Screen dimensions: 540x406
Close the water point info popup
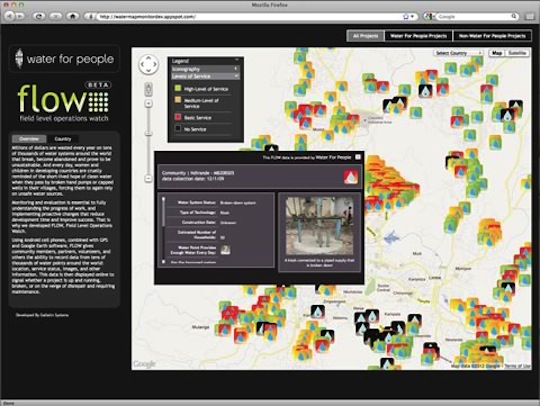click(358, 157)
